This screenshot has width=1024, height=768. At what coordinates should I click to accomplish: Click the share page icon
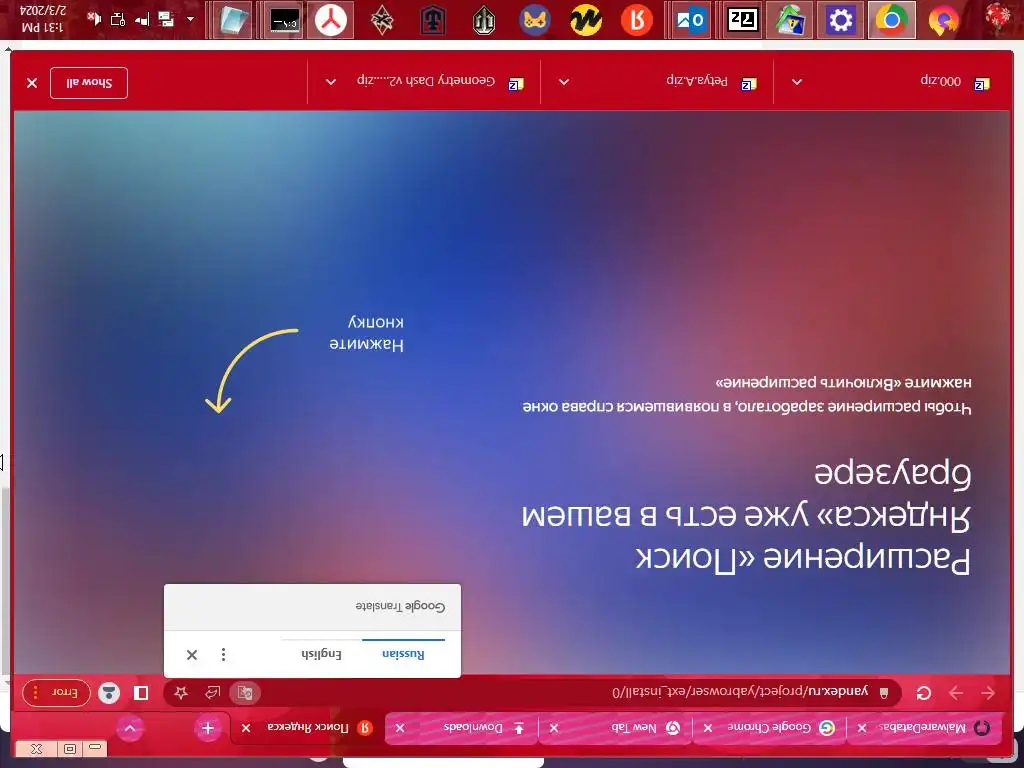click(213, 692)
